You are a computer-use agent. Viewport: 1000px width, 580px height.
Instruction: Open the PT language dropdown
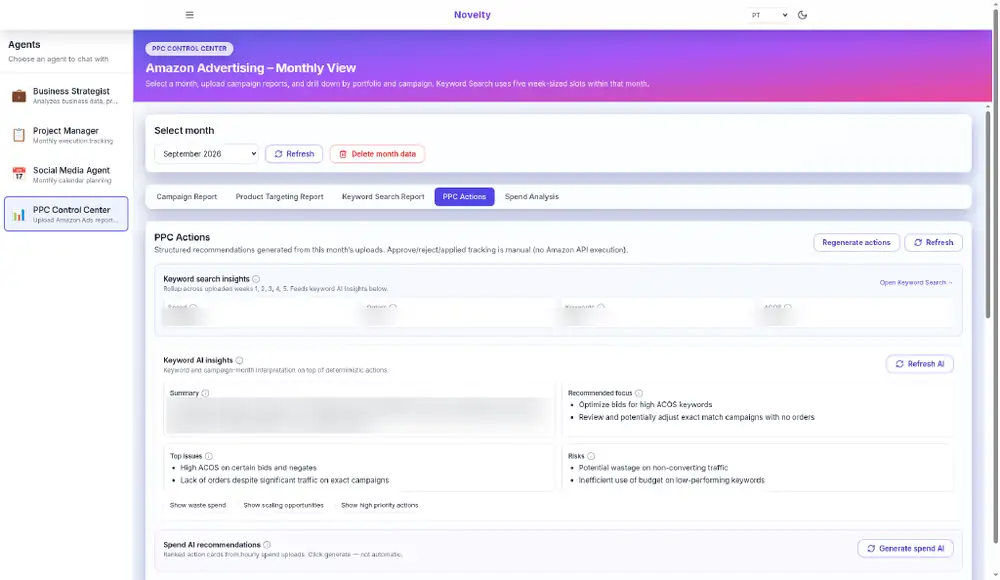[768, 15]
